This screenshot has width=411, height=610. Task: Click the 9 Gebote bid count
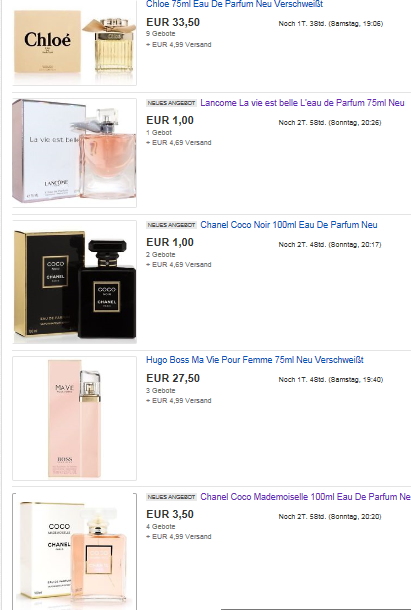coord(161,33)
